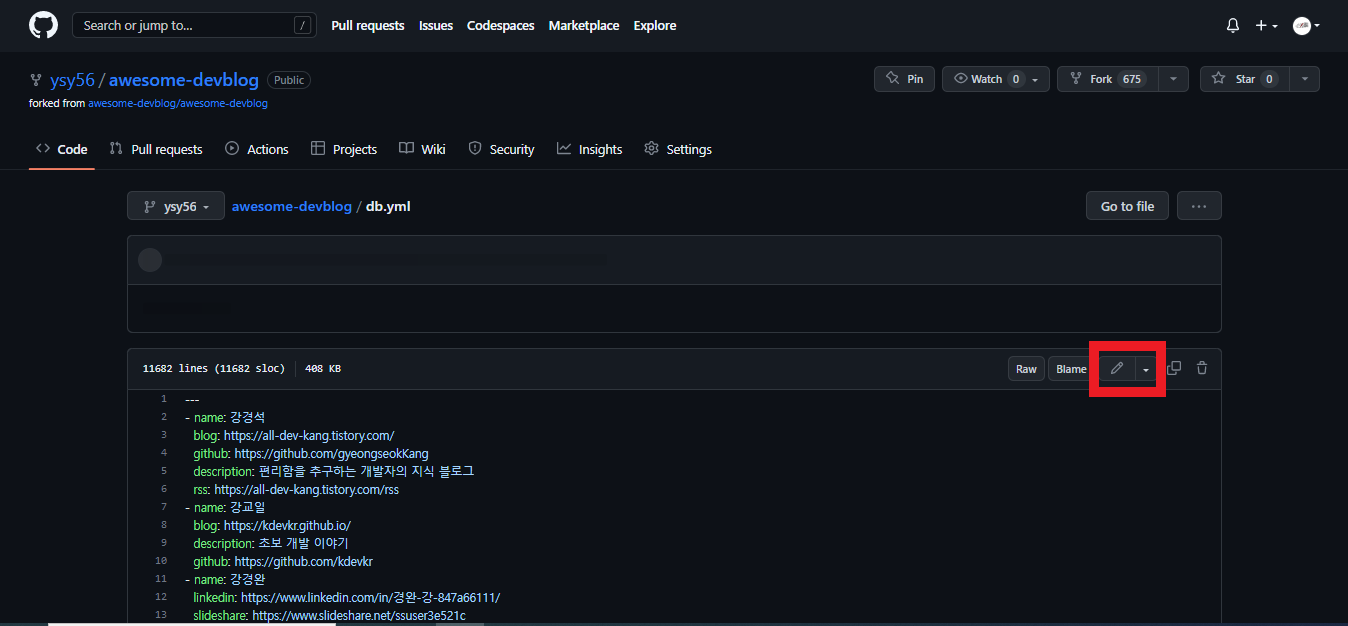Open the awesome-devblog repository title link

[184, 80]
